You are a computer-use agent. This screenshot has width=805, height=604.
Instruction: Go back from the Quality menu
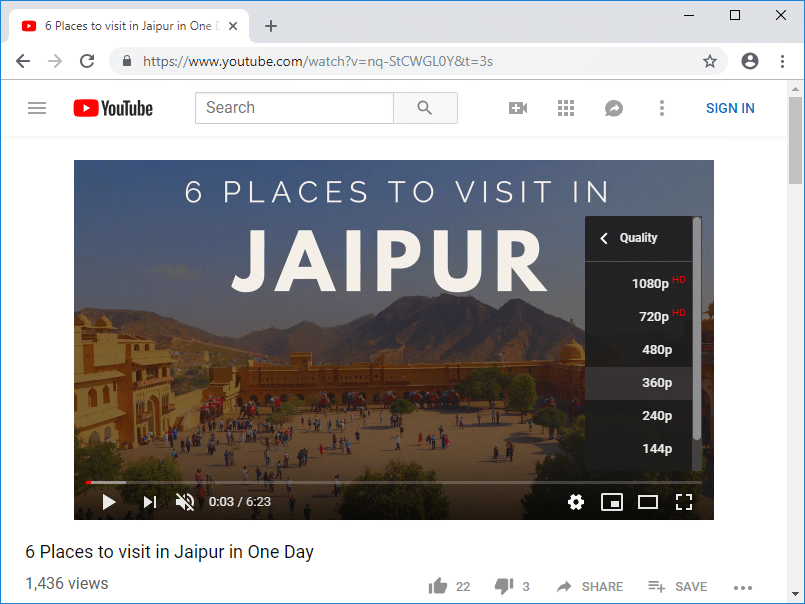[x=604, y=238]
